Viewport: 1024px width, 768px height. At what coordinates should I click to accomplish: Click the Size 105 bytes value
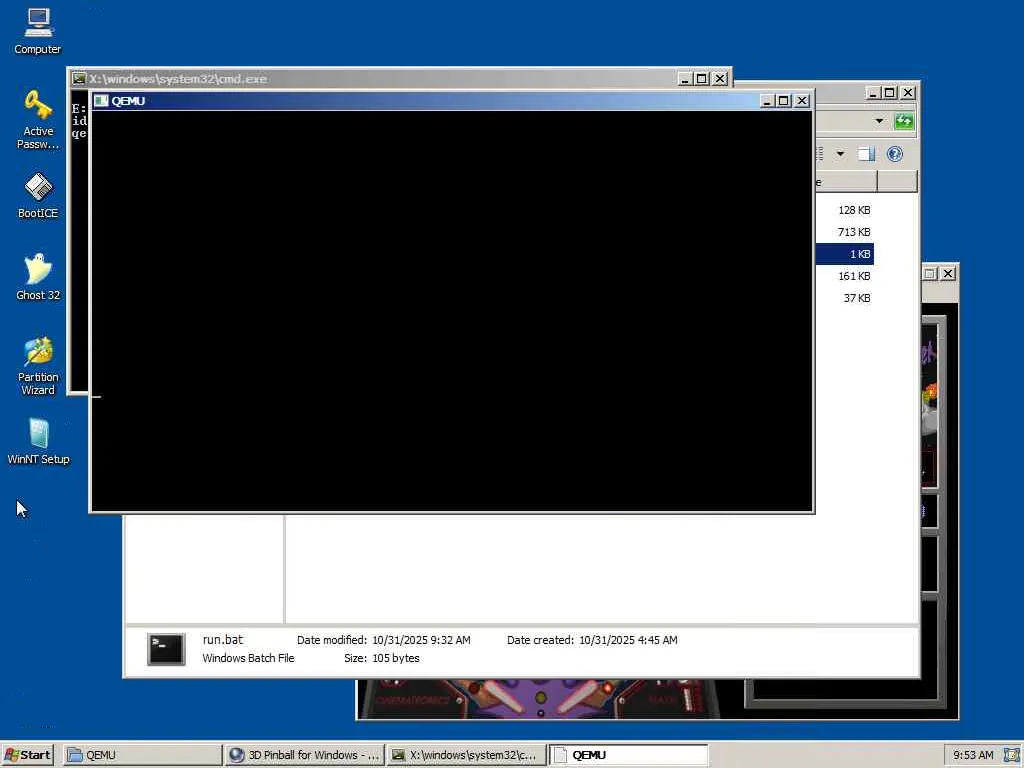[396, 658]
